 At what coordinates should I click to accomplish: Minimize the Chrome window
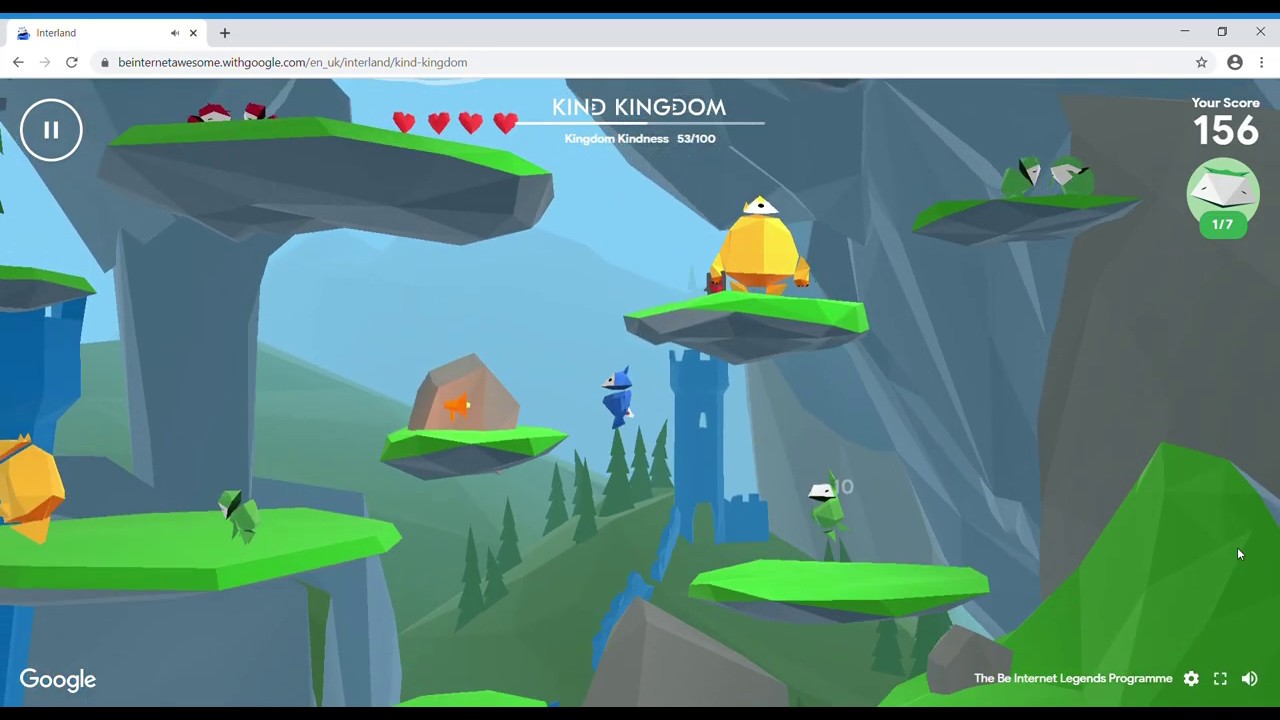(x=1184, y=32)
